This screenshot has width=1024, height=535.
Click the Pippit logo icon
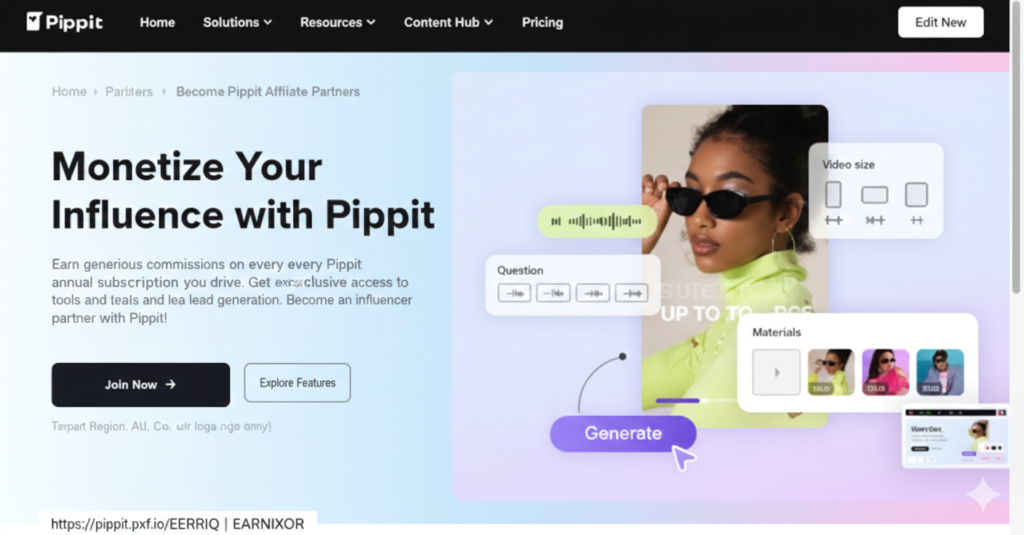point(34,22)
